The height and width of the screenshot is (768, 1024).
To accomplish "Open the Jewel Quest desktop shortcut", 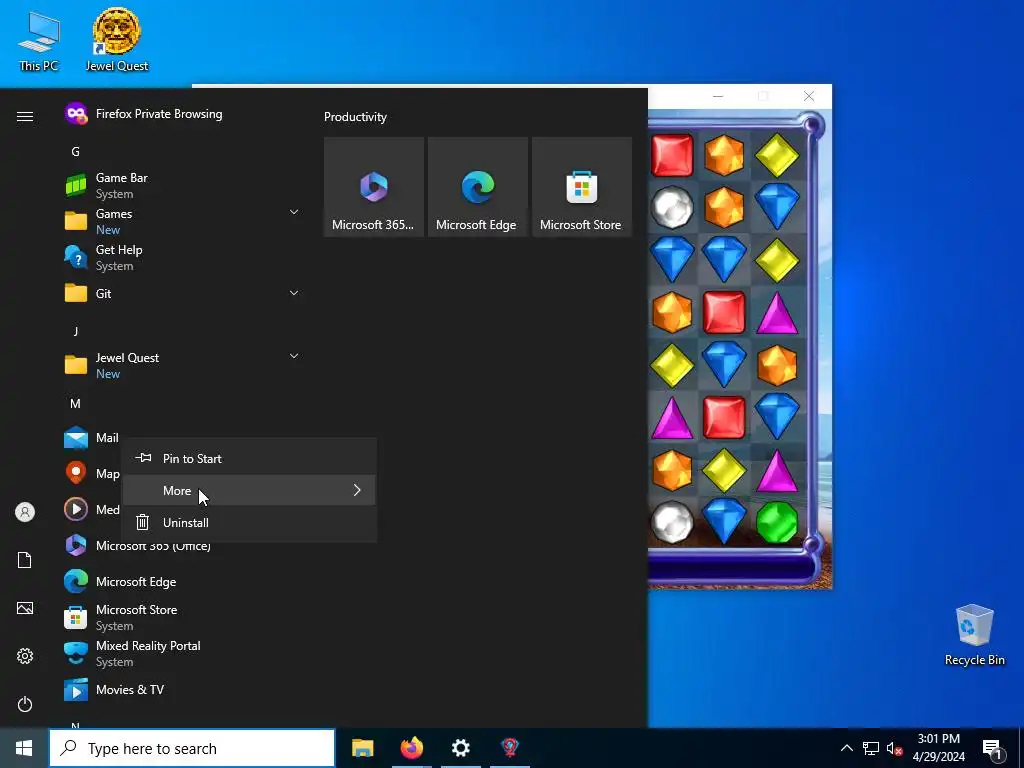I will (x=116, y=39).
